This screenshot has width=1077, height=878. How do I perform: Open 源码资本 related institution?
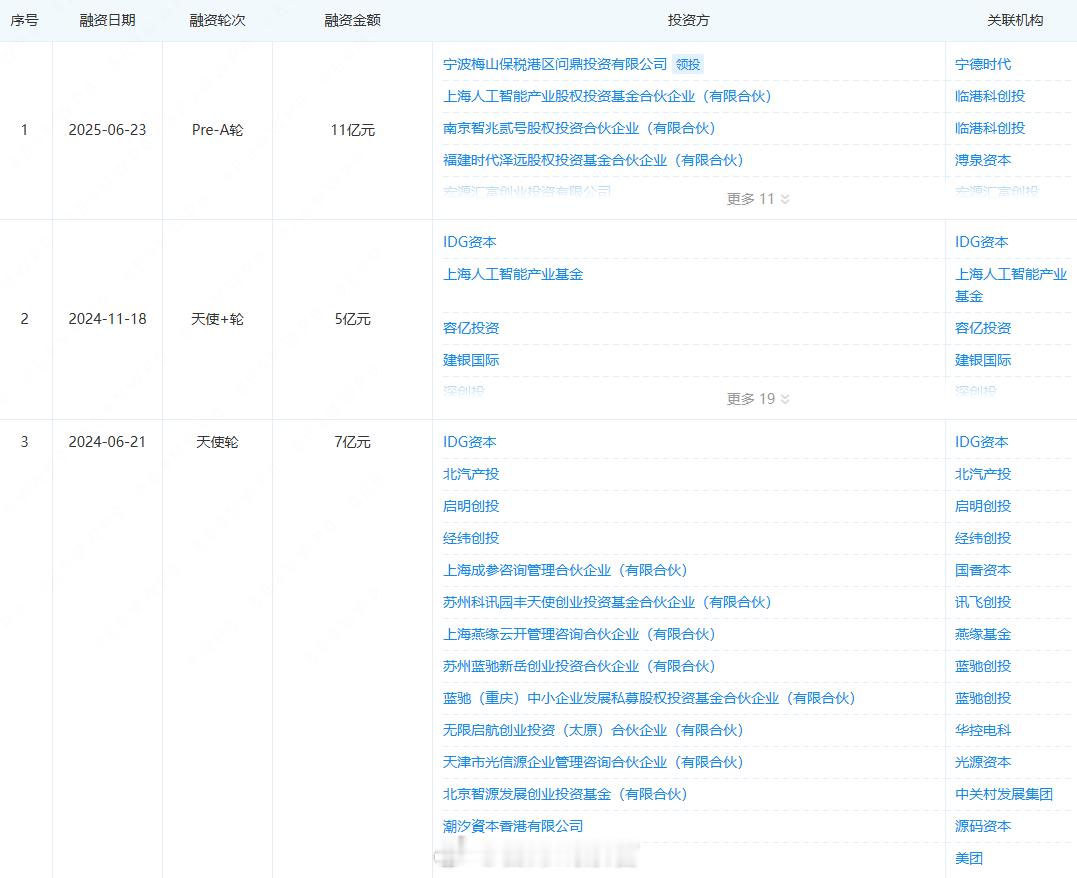coord(983,826)
